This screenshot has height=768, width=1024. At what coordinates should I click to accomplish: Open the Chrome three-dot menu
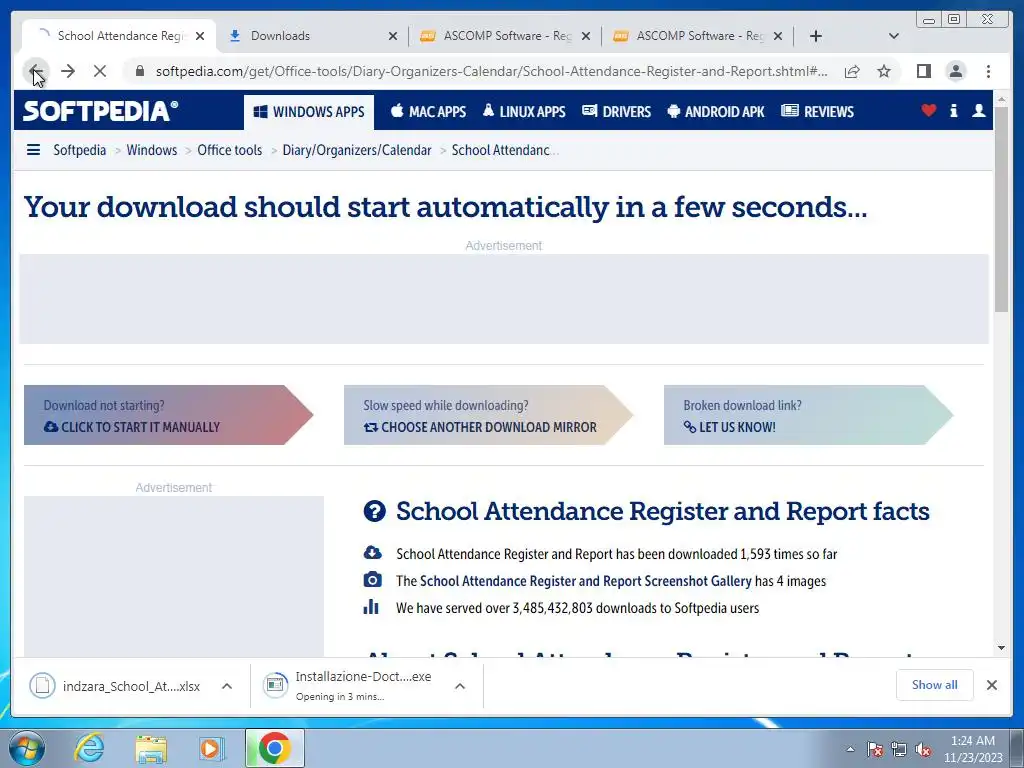coord(988,71)
